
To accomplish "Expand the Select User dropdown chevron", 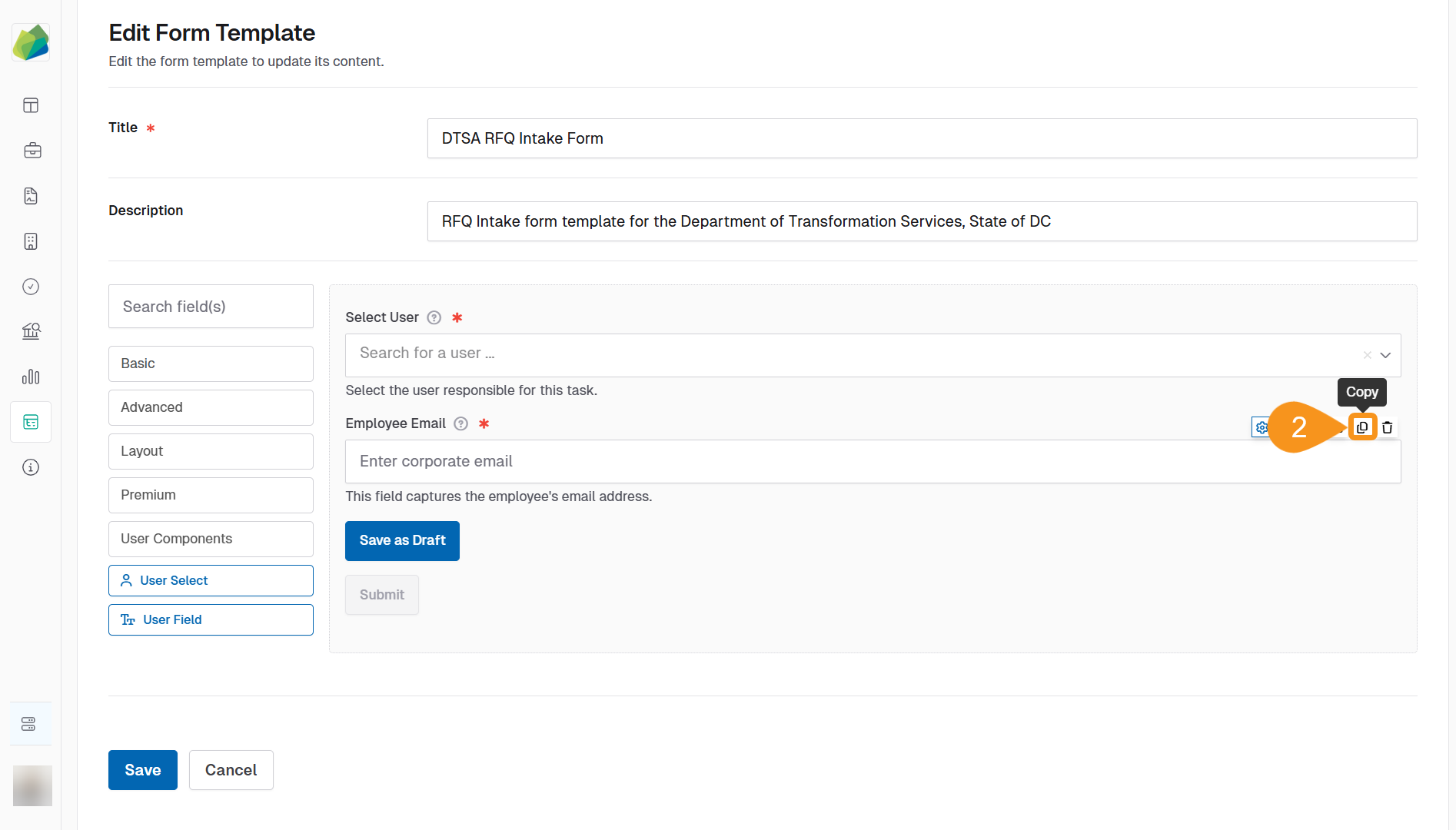I will [x=1385, y=355].
